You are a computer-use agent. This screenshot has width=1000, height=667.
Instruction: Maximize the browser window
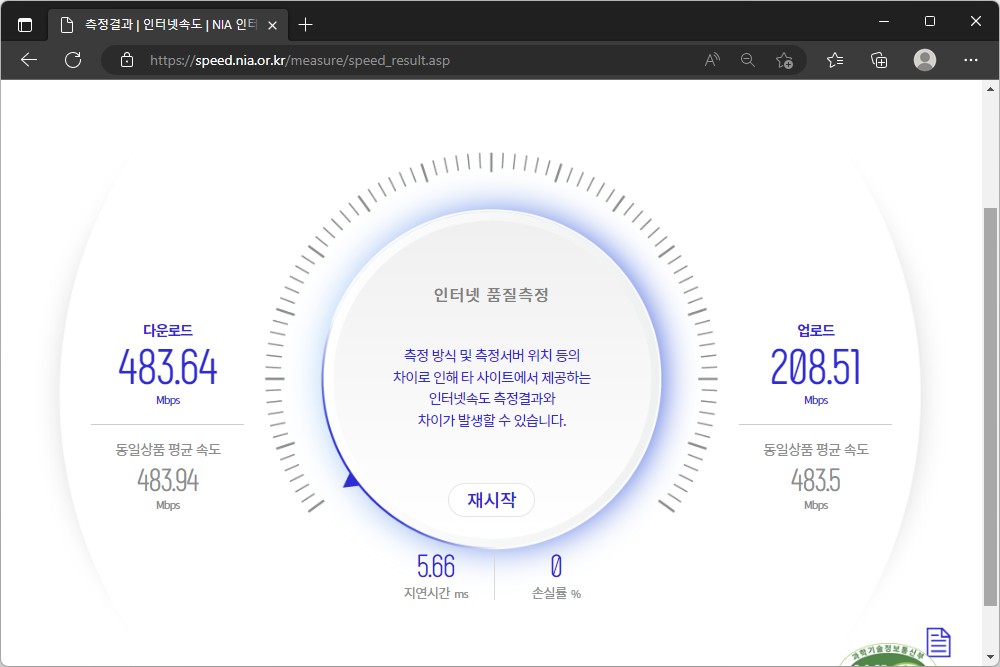[930, 21]
